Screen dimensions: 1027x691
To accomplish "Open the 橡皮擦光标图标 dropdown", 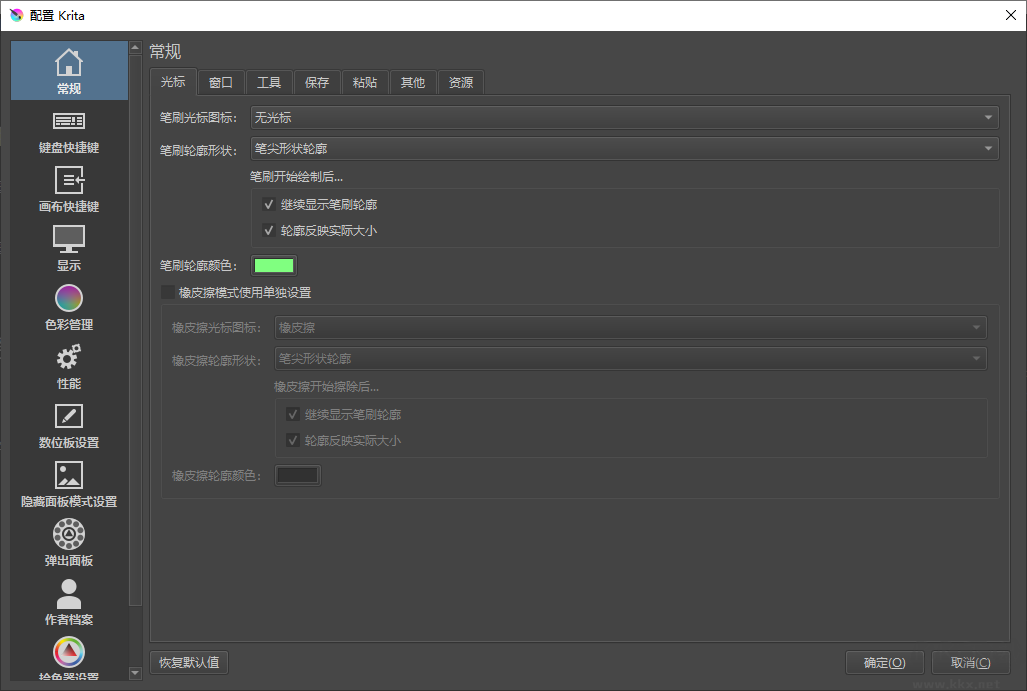I will point(631,327).
